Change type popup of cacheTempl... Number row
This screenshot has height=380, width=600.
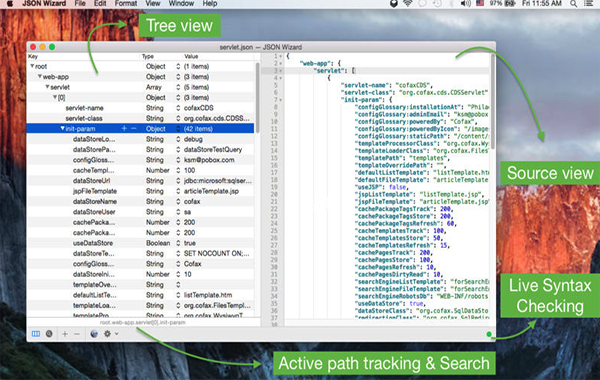pos(178,170)
